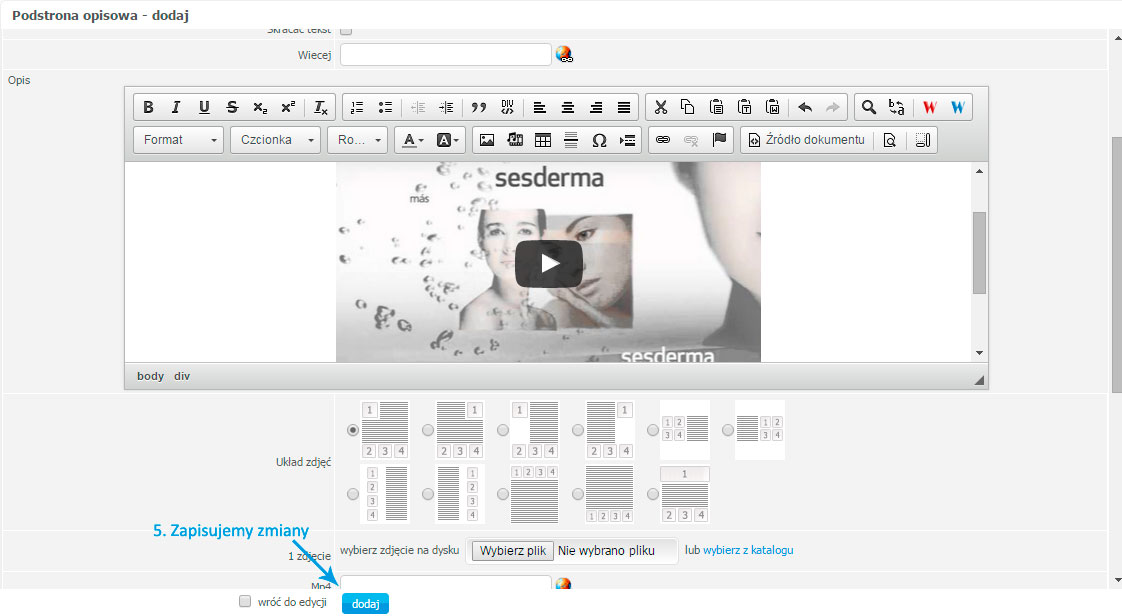Image resolution: width=1122 pixels, height=616 pixels.
Task: Justify the text
Action: click(624, 107)
